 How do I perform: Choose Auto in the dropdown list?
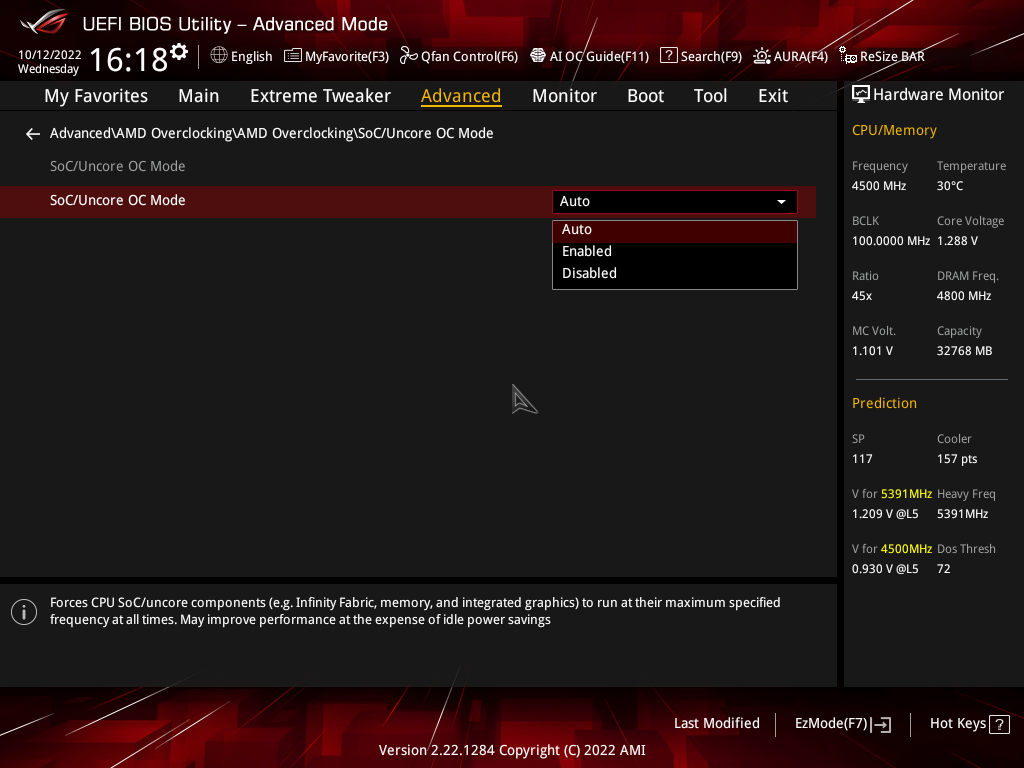click(675, 230)
